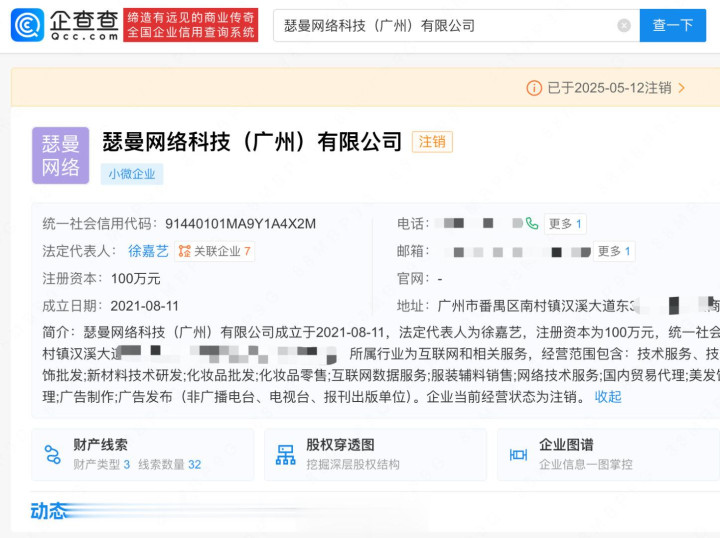Screen dimensions: 720x538
Task: Open the 股权穿透图 card
Action: [x=375, y=454]
